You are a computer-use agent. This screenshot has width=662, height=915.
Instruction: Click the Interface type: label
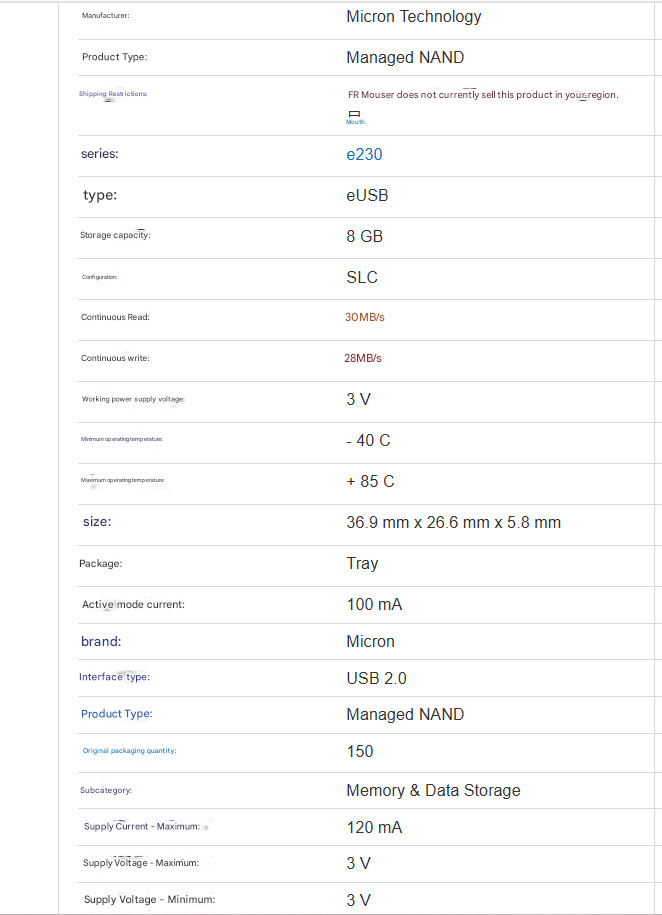coord(114,677)
